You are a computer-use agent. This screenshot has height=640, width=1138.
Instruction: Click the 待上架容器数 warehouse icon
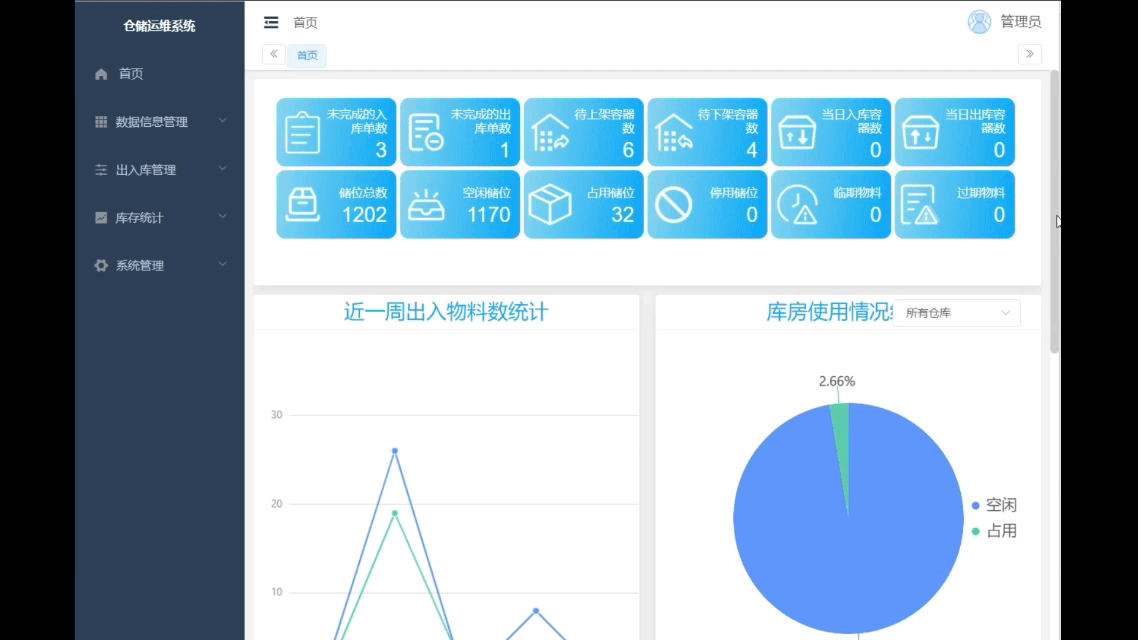[x=550, y=133]
